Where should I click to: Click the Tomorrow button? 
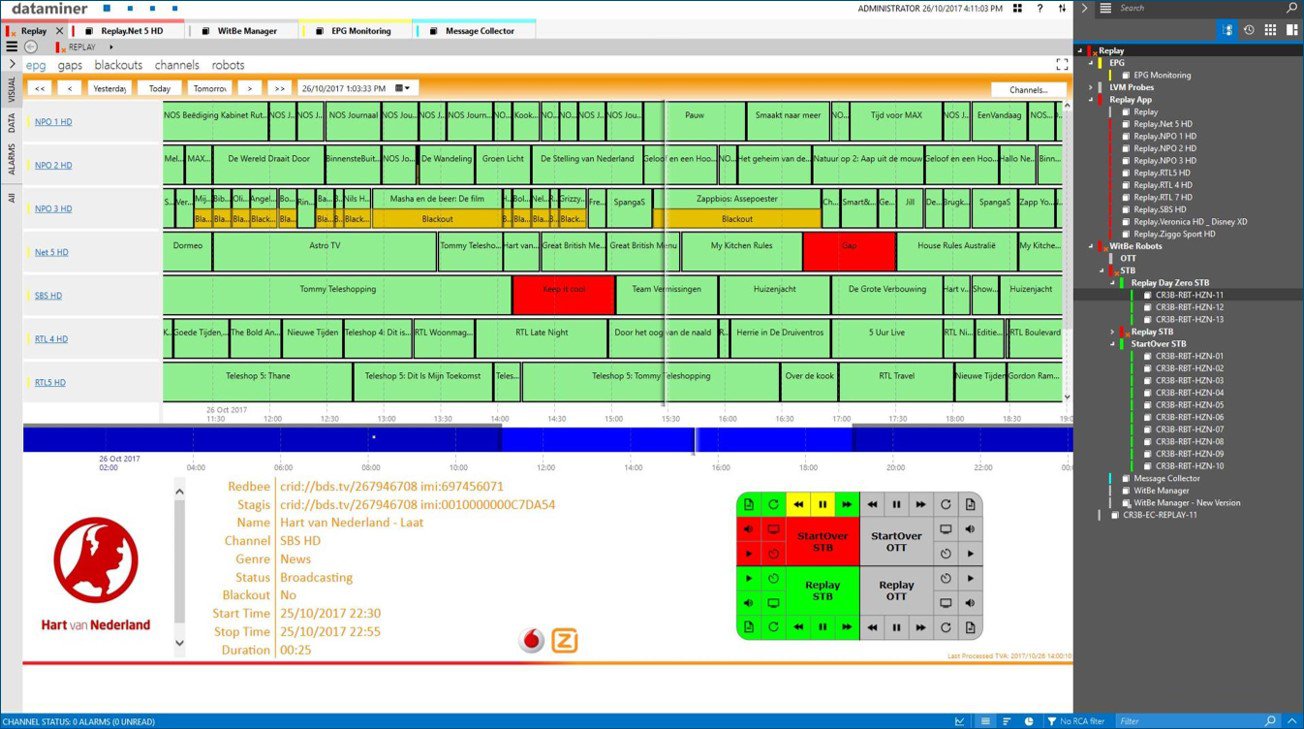[210, 88]
